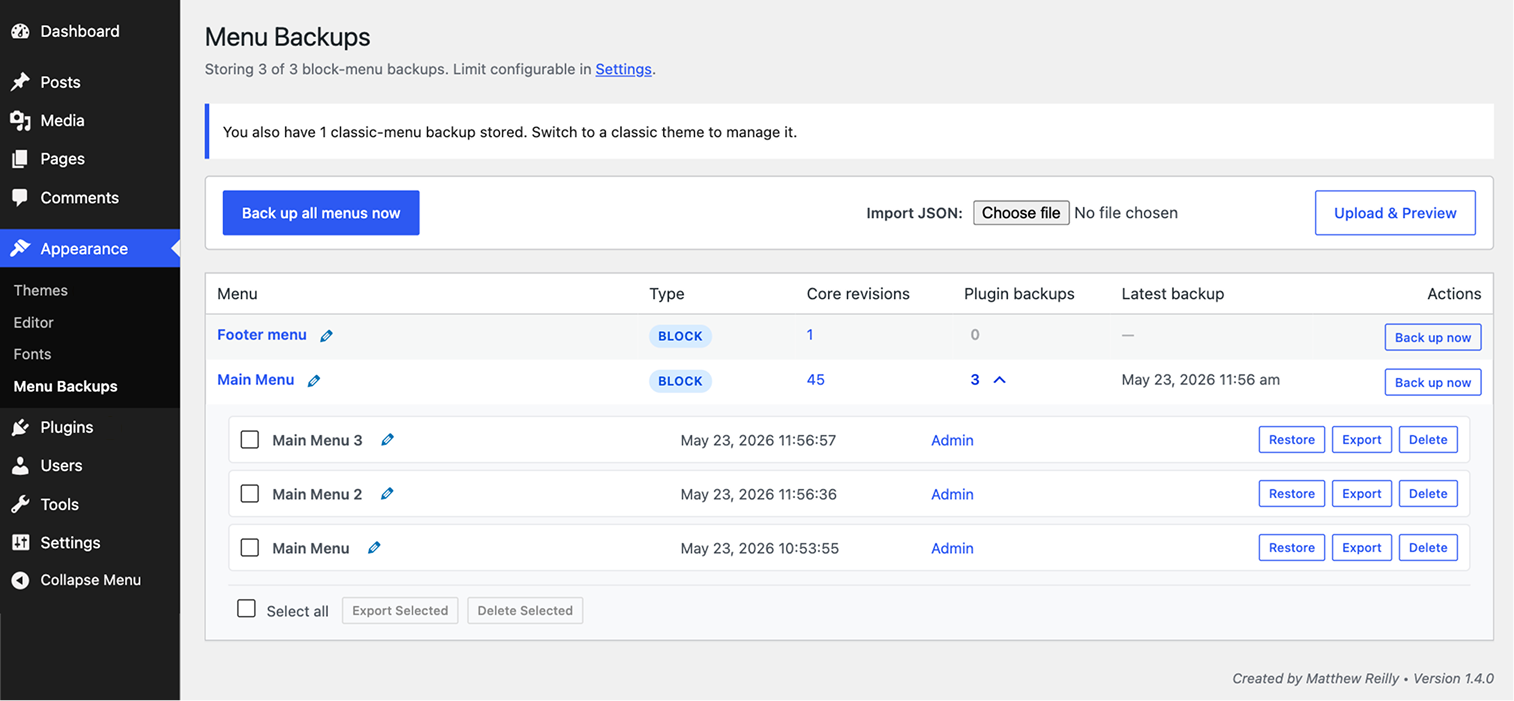Click the Media icon in sidebar
The image size is (1514, 701).
(x=20, y=120)
